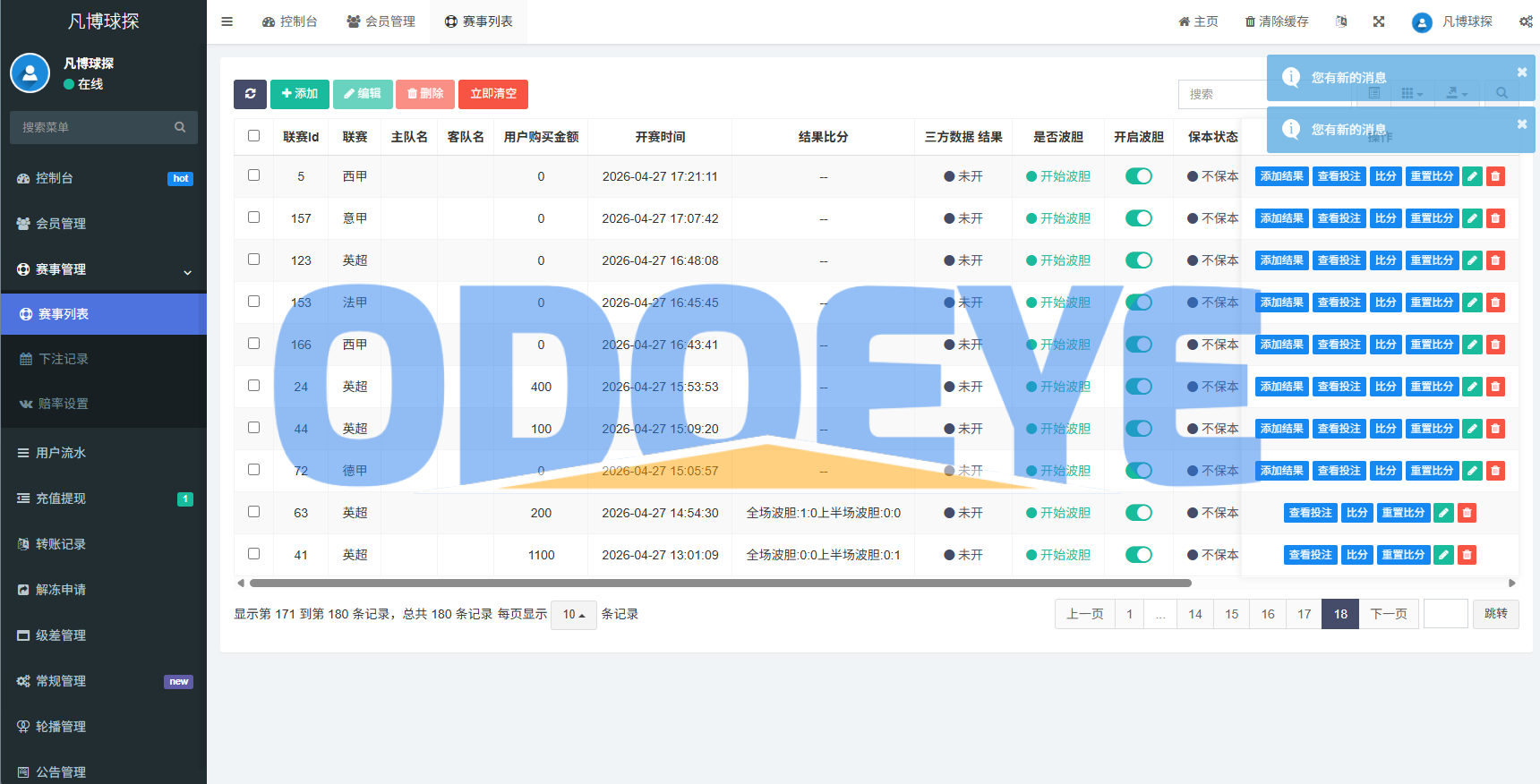The width and height of the screenshot is (1540, 784).
Task: Switch to the 会员管理 top tab
Action: point(381,21)
